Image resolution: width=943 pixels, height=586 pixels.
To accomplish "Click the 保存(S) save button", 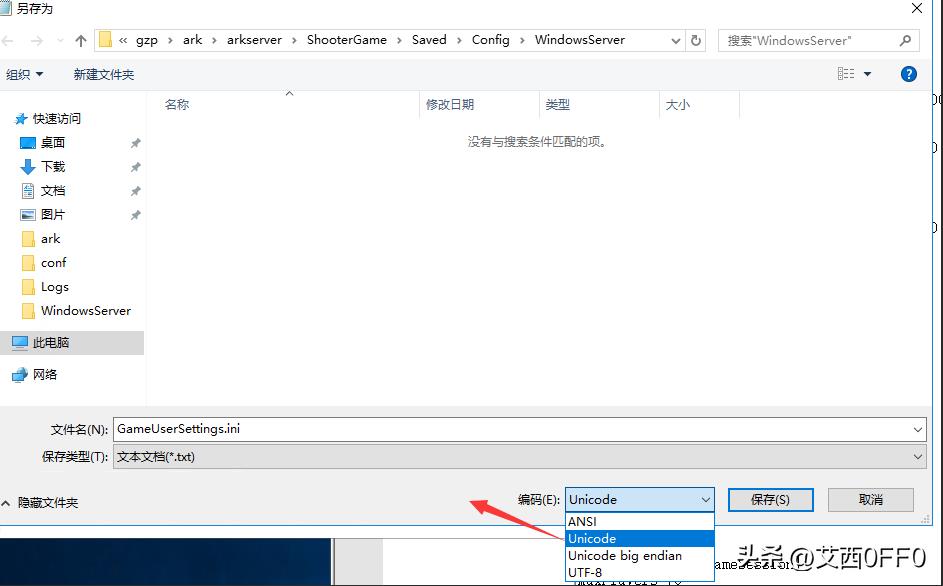I will pos(770,499).
